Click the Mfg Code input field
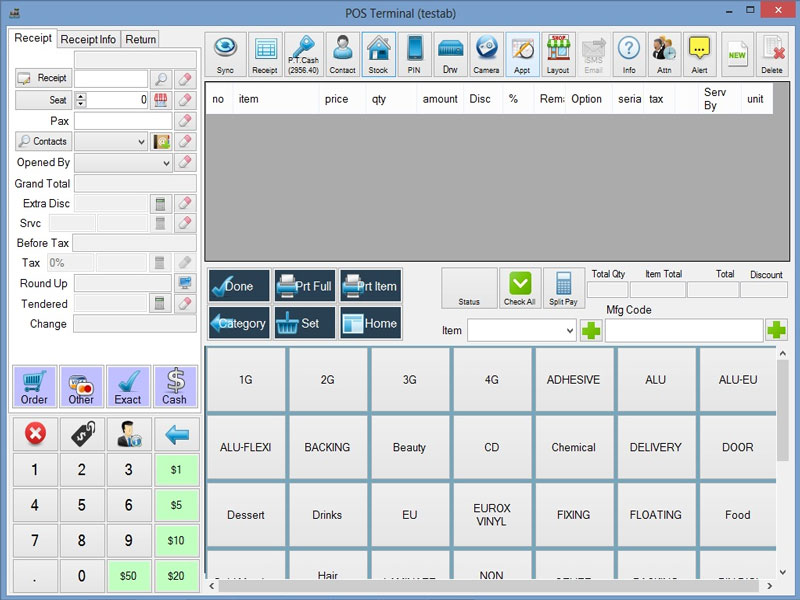800x600 pixels. 683,330
